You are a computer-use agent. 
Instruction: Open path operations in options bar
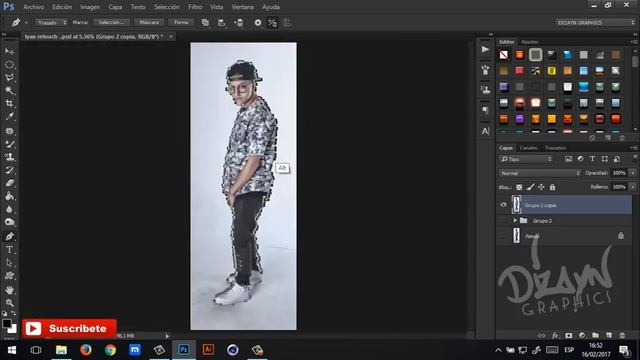[205, 23]
